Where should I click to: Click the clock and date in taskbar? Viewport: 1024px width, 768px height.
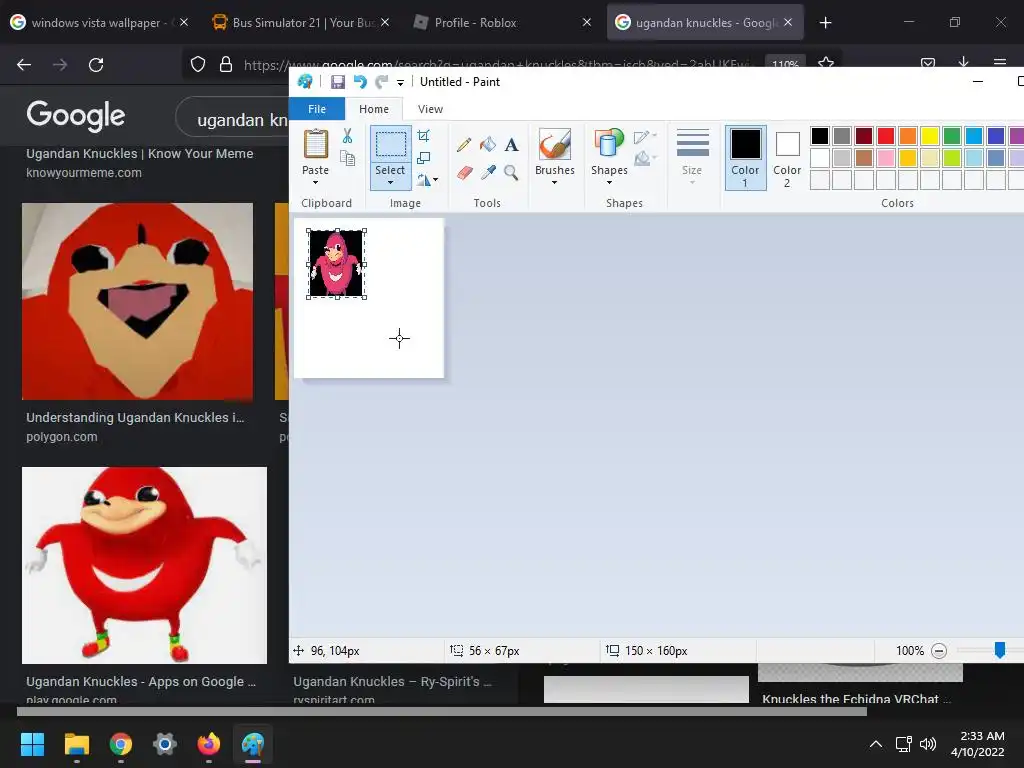click(980, 744)
